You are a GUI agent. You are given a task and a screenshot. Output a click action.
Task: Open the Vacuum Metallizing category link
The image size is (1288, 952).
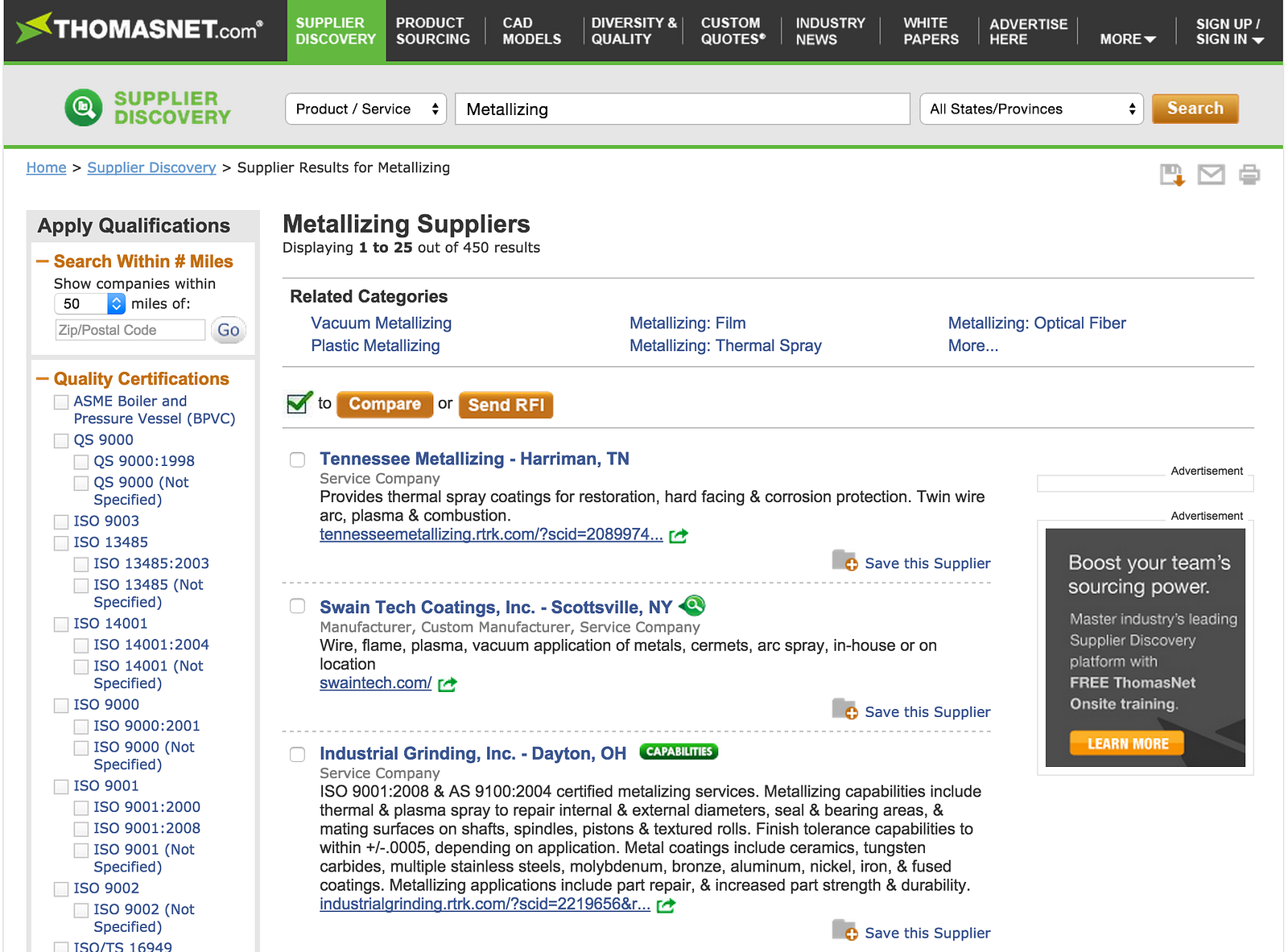381,324
